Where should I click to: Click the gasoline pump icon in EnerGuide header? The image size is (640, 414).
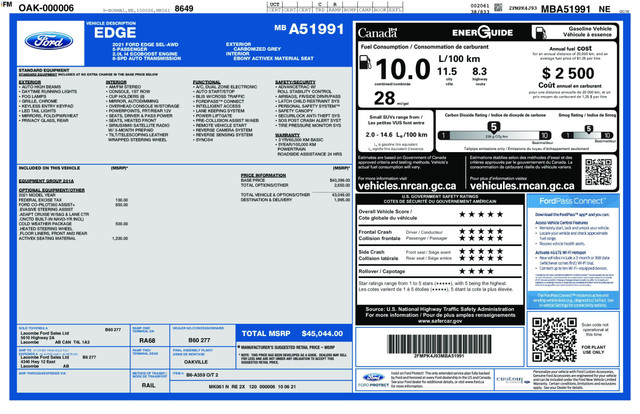coord(540,33)
